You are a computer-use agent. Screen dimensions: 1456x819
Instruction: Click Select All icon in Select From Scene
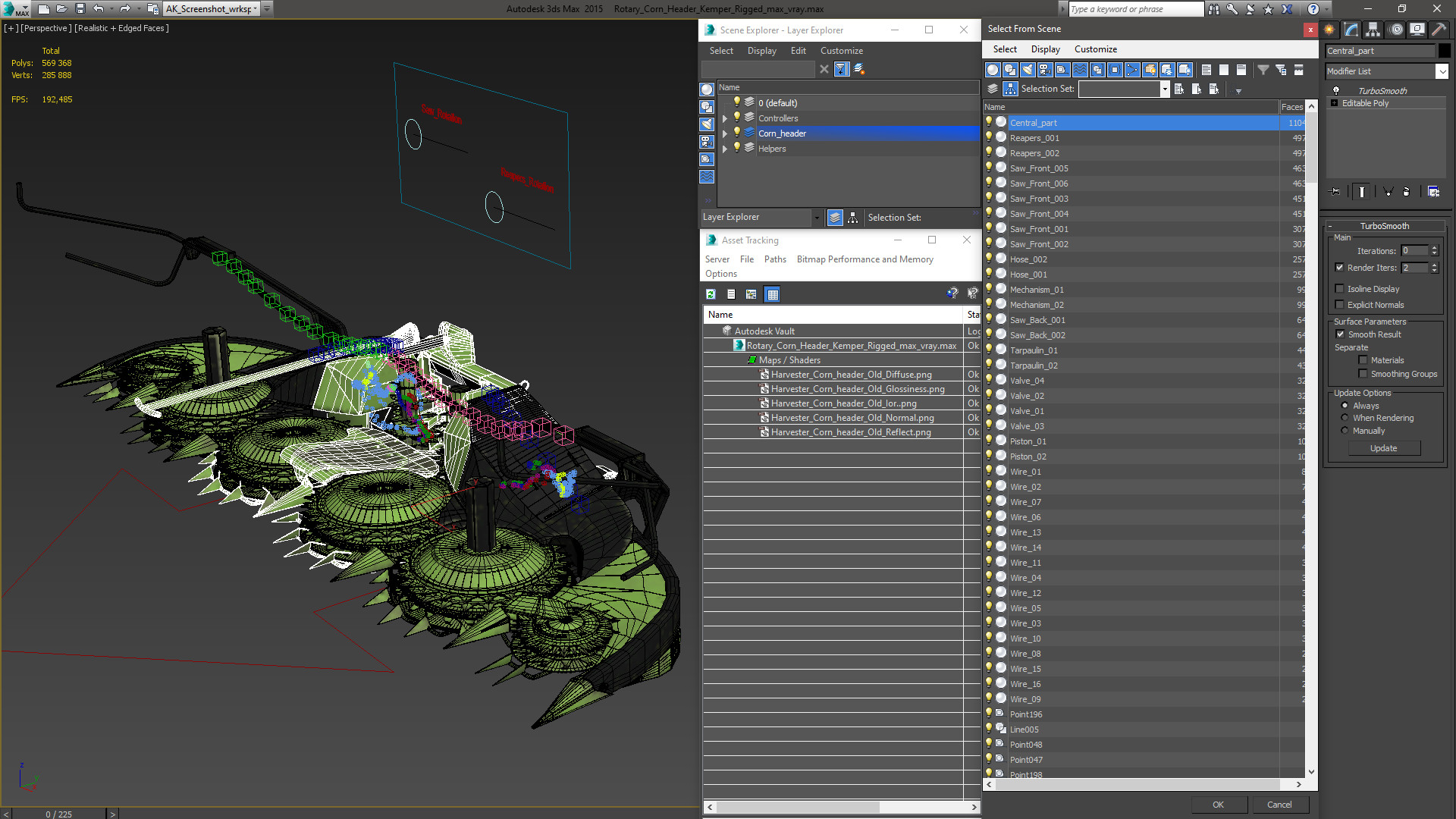click(x=1207, y=70)
